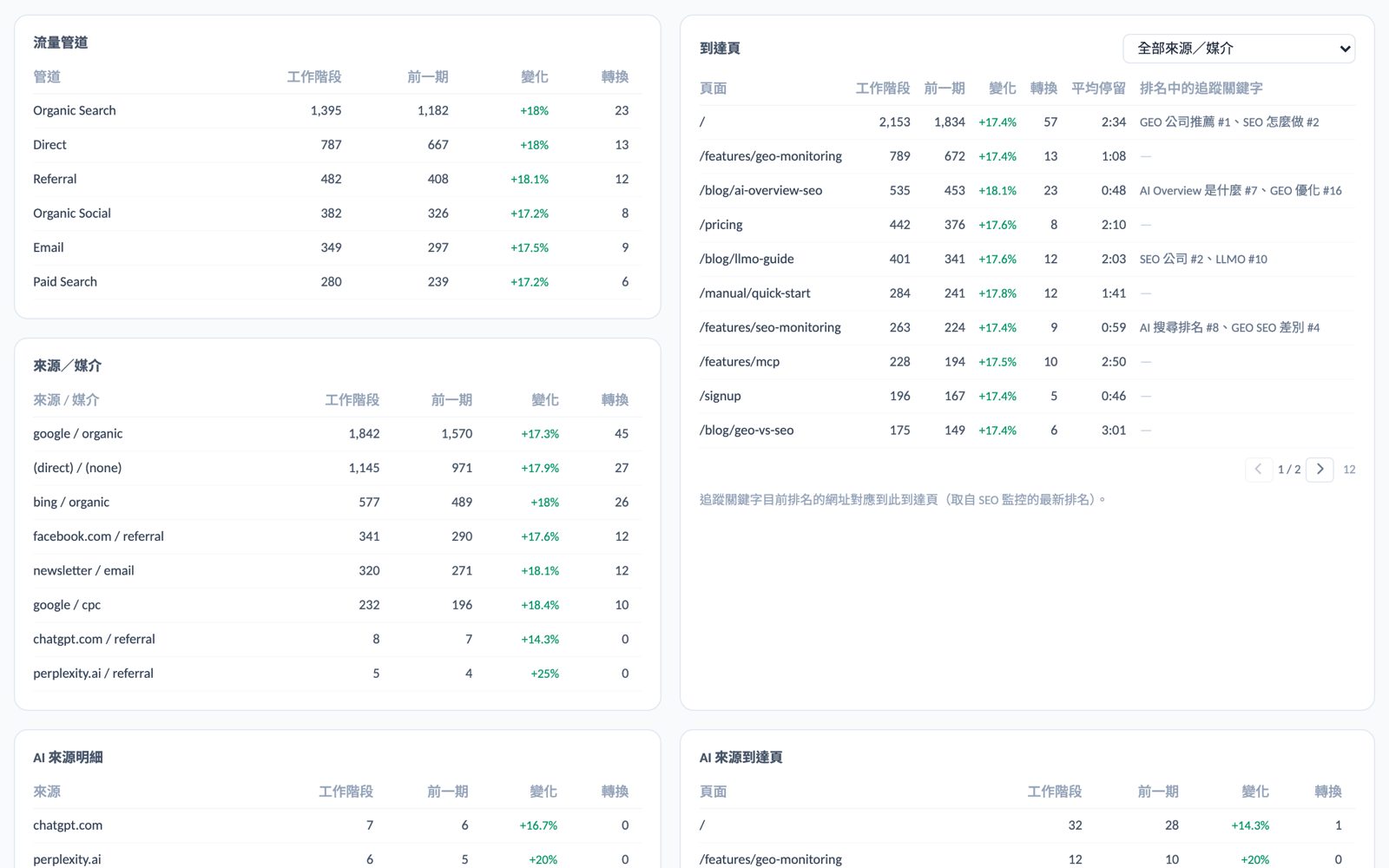Click 排名中的追蹤關鍵字 column header

click(1201, 89)
